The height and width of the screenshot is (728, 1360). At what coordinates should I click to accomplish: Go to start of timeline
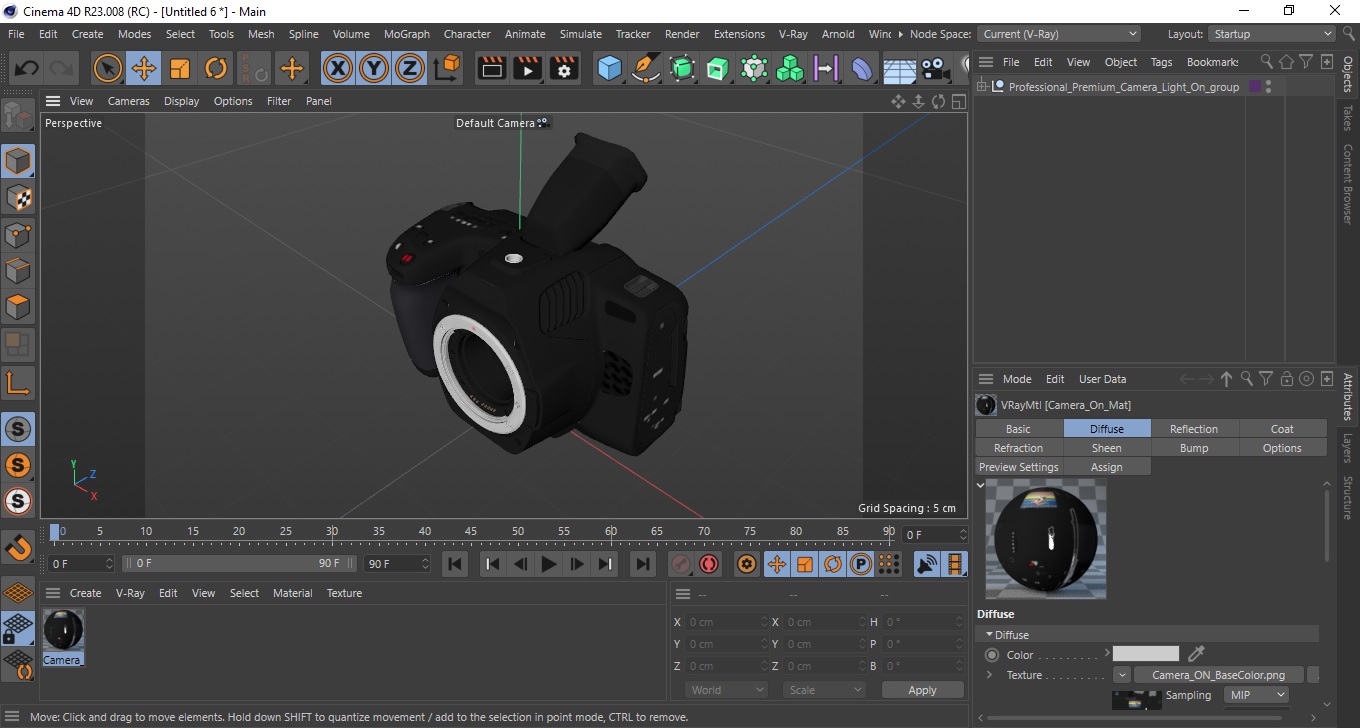[x=455, y=564]
